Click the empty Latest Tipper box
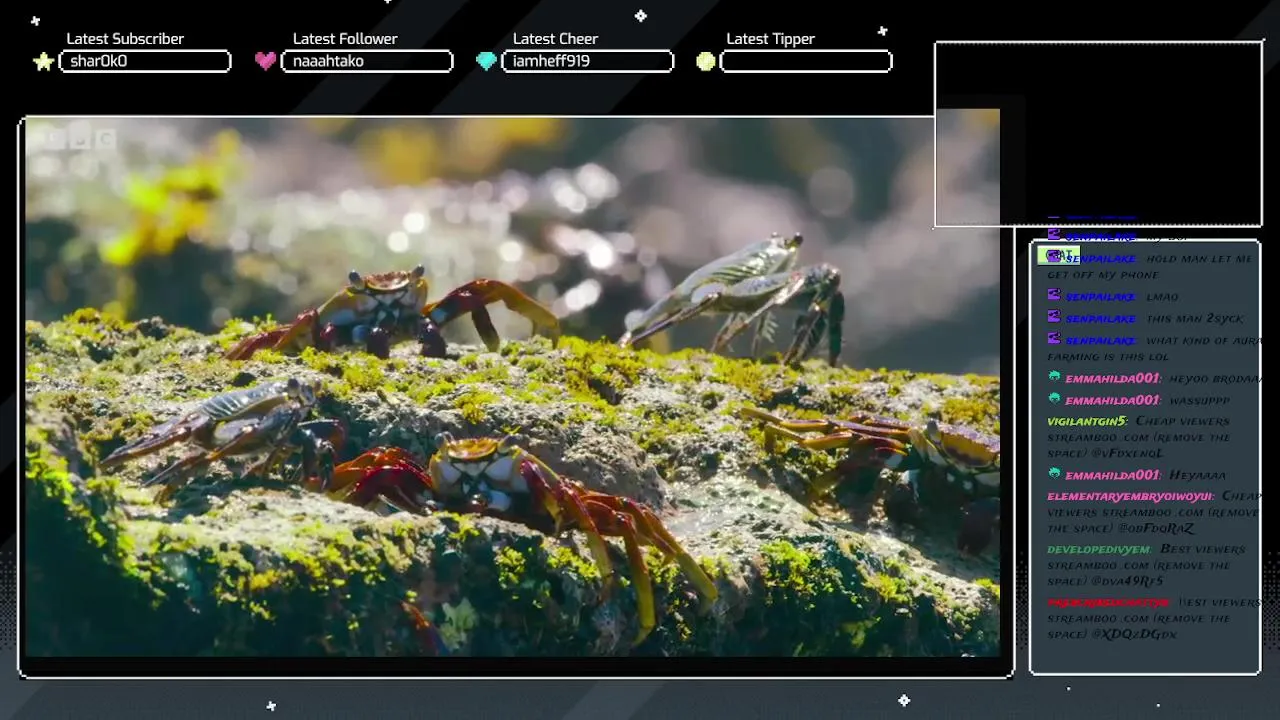This screenshot has width=1280, height=720. [806, 61]
